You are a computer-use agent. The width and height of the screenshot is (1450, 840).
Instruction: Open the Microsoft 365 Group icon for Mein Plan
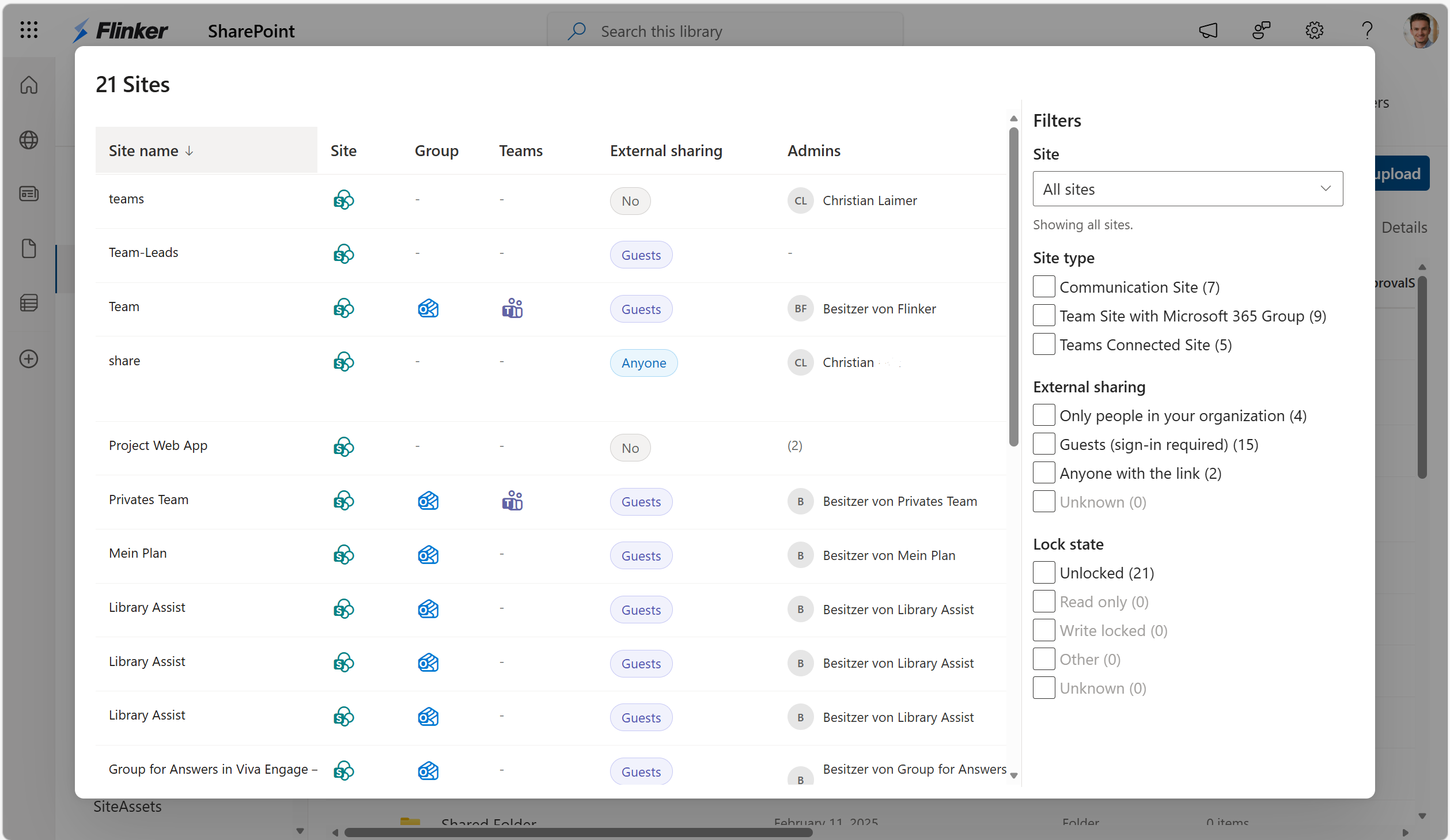(x=427, y=555)
